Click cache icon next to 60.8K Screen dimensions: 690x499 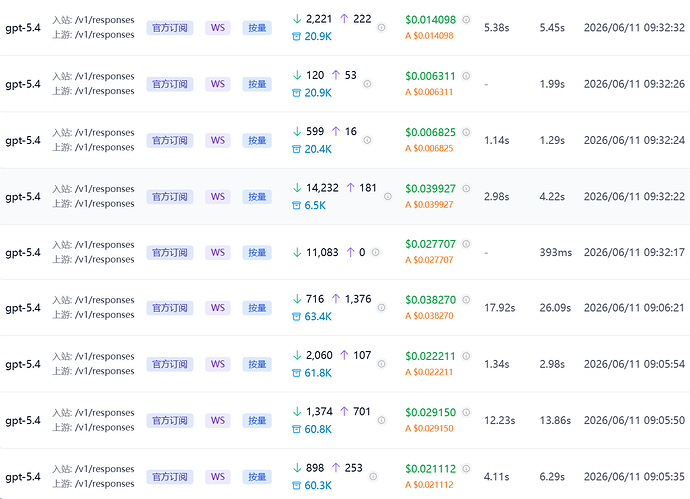coord(297,429)
